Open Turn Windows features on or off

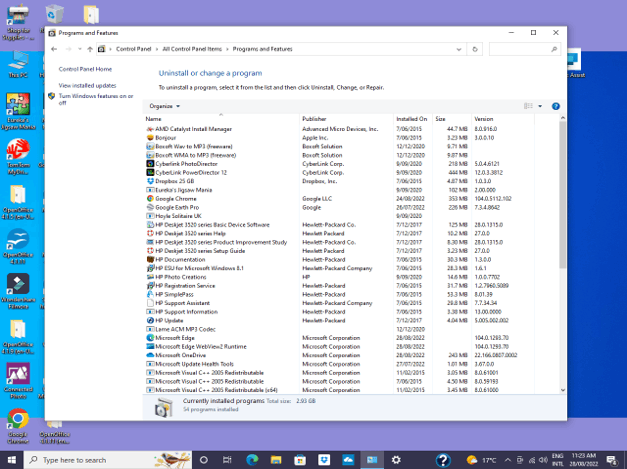point(96,99)
